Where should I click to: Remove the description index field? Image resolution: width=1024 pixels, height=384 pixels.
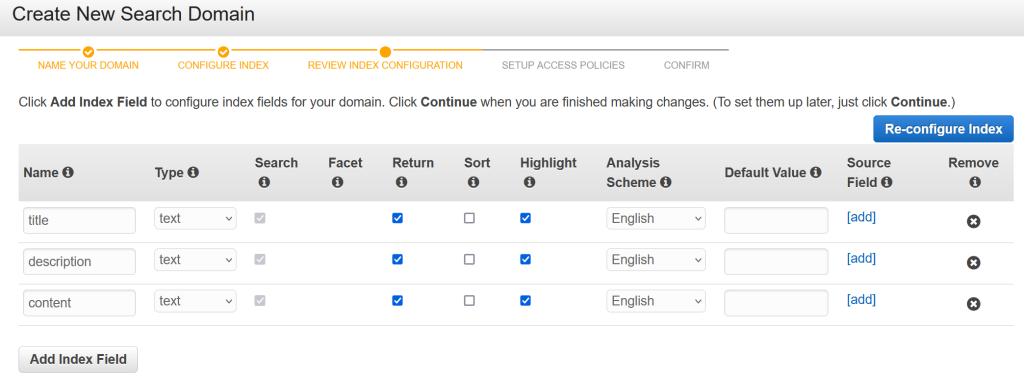coord(973,263)
